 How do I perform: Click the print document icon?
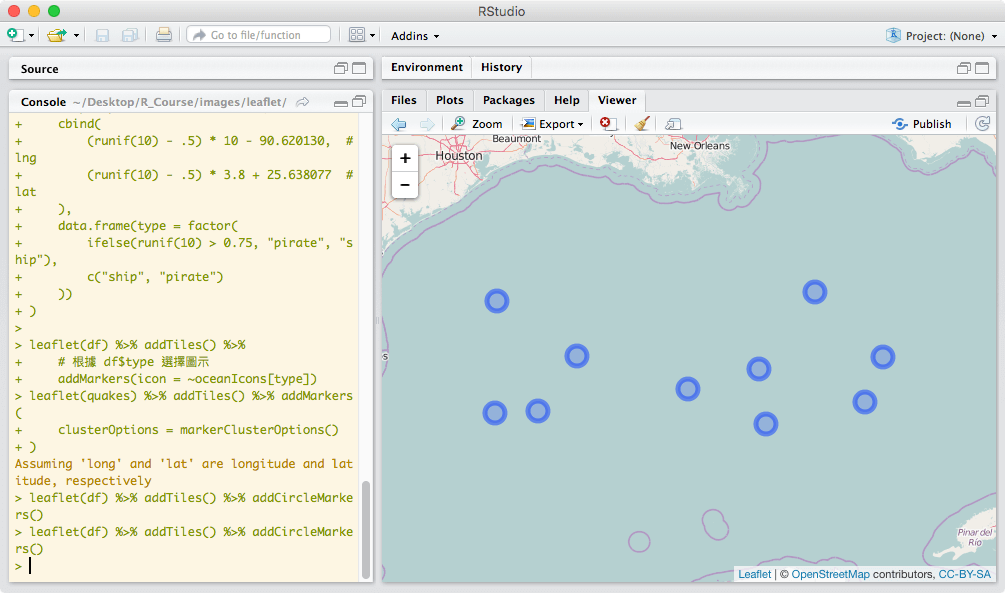point(164,35)
